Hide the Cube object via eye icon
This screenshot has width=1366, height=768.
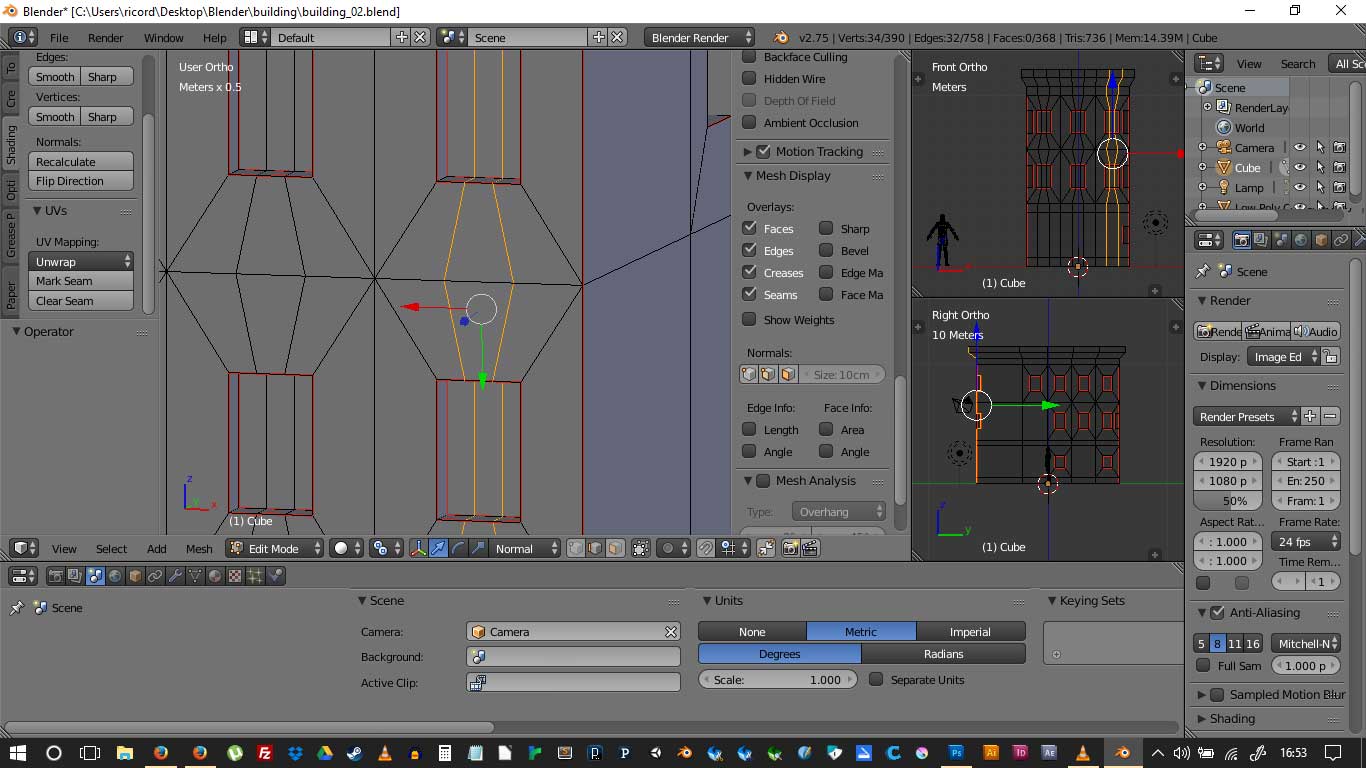click(x=1300, y=168)
